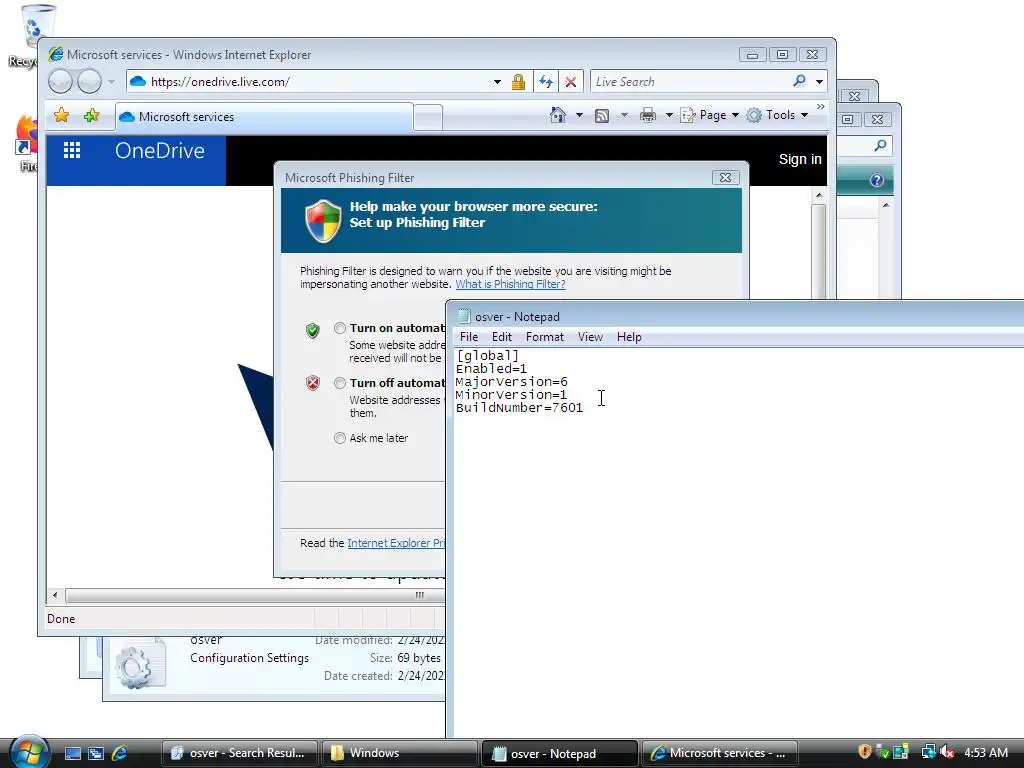Click the red Stop loading button
This screenshot has height=768, width=1024.
[x=570, y=82]
